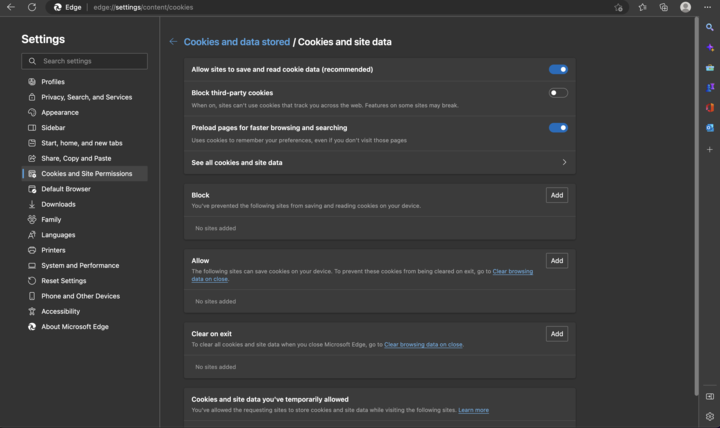Open the Shopping briefcase sidebar icon
The image size is (720, 428).
[710, 67]
